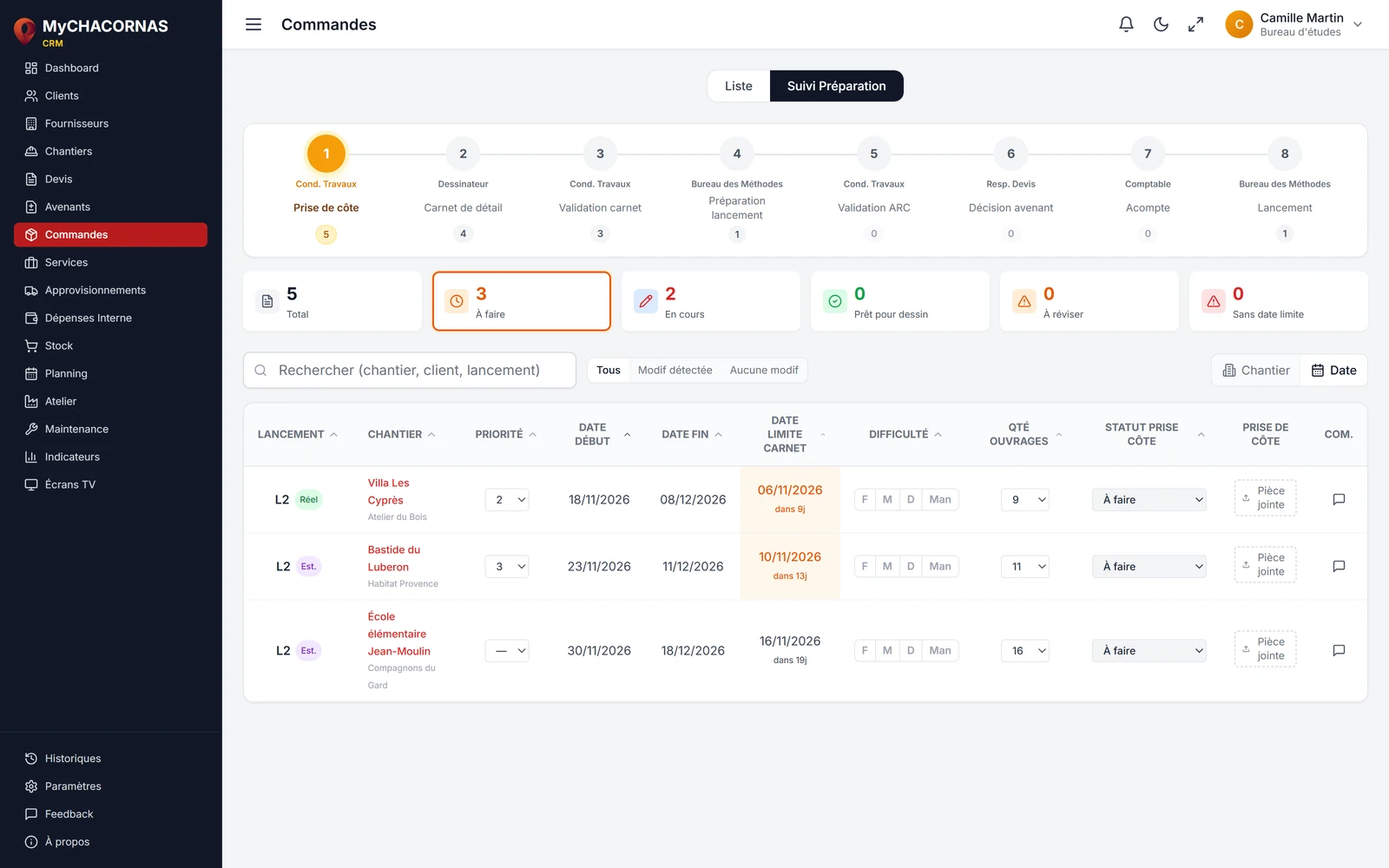Click the Paramètres gear icon
The width and height of the screenshot is (1389, 868).
[x=31, y=786]
